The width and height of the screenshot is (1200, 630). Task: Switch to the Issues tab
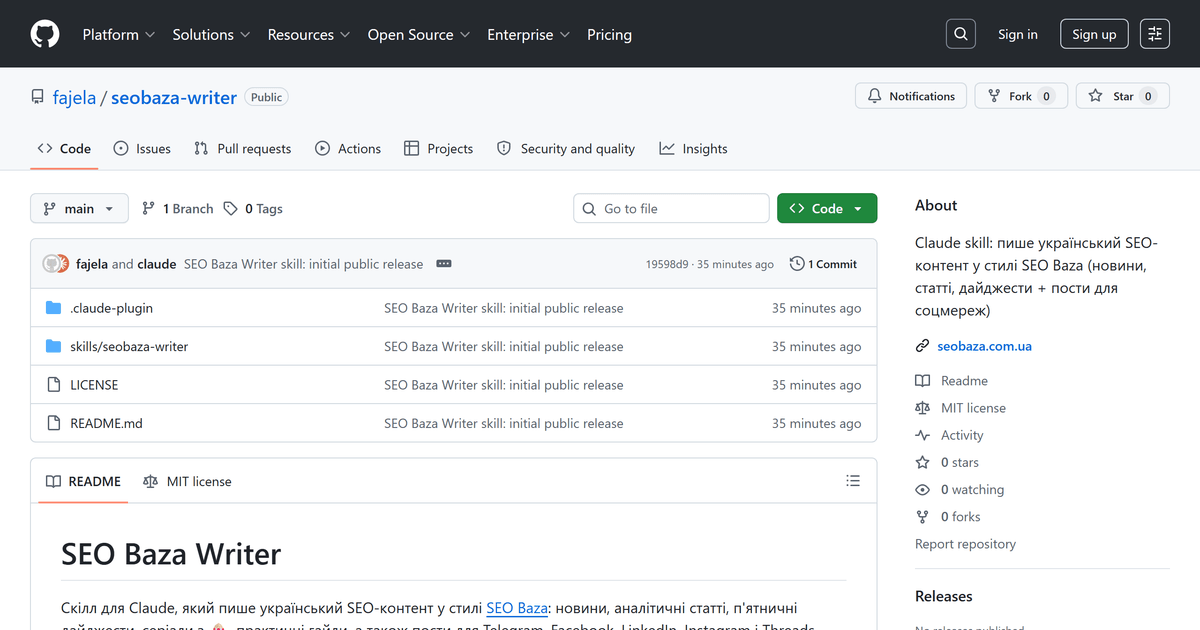pyautogui.click(x=142, y=148)
